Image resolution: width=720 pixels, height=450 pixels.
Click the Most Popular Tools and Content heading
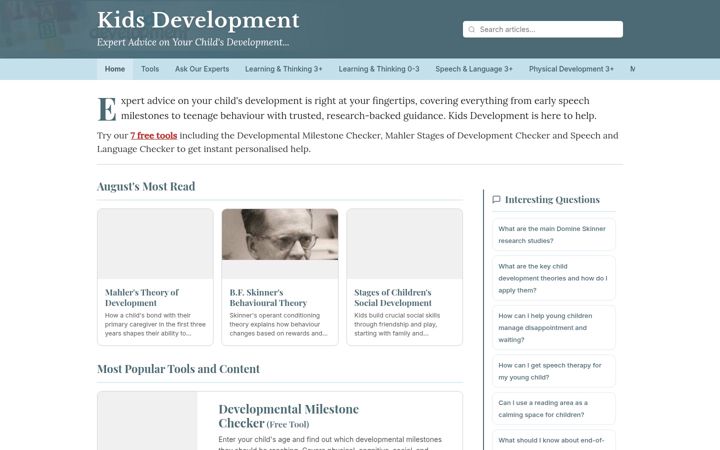tap(178, 369)
